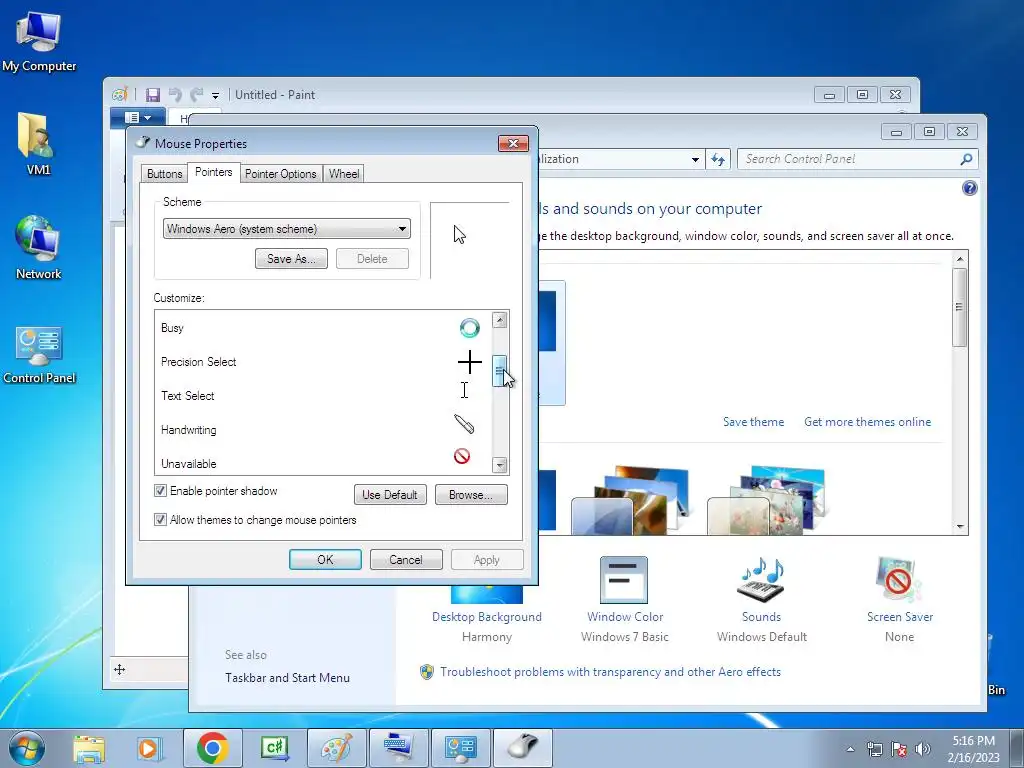This screenshot has height=768, width=1024.
Task: Click Undo icon in Paint toolbar
Action: coord(175,95)
